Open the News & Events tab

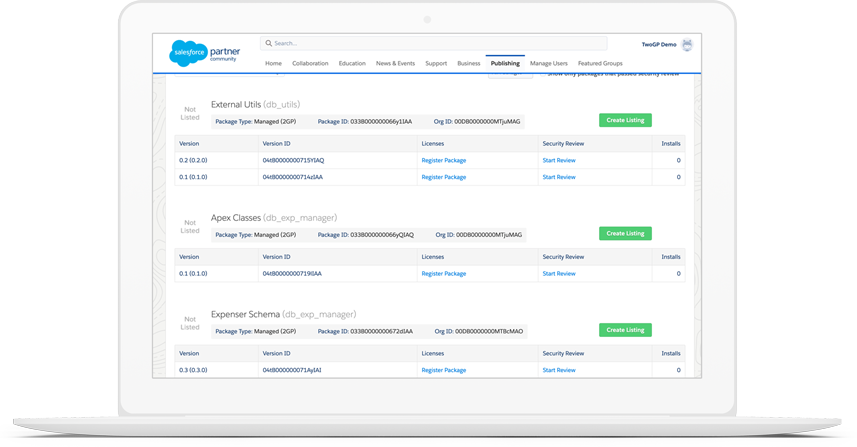395,63
